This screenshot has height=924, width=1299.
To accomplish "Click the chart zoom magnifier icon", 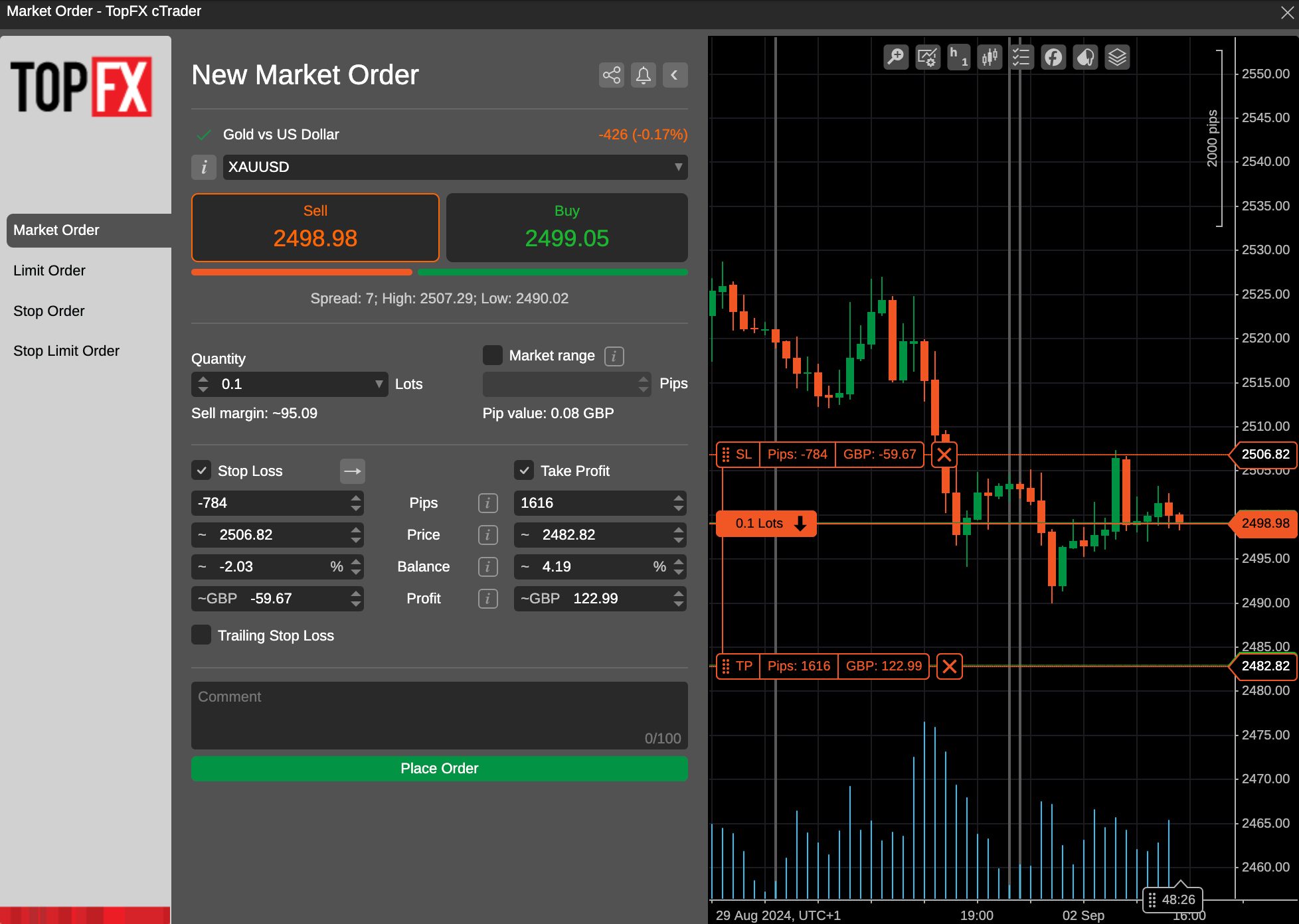I will [x=896, y=57].
